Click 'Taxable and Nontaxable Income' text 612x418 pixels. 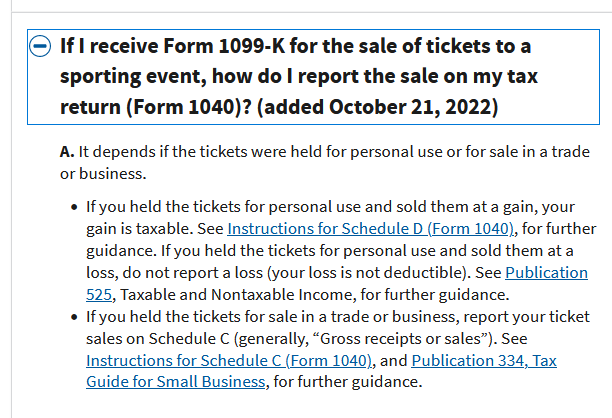tap(238, 295)
